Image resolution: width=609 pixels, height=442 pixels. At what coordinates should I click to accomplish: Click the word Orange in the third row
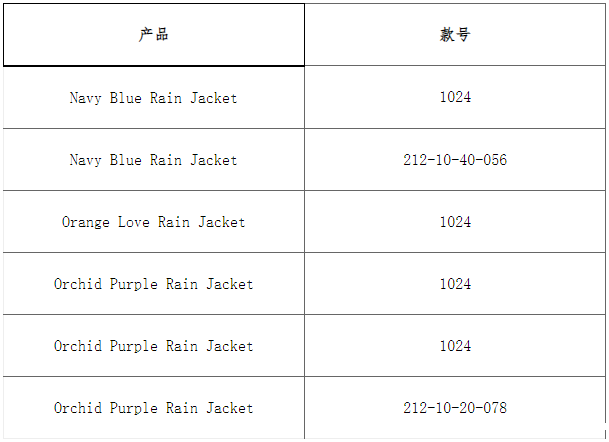tap(85, 222)
